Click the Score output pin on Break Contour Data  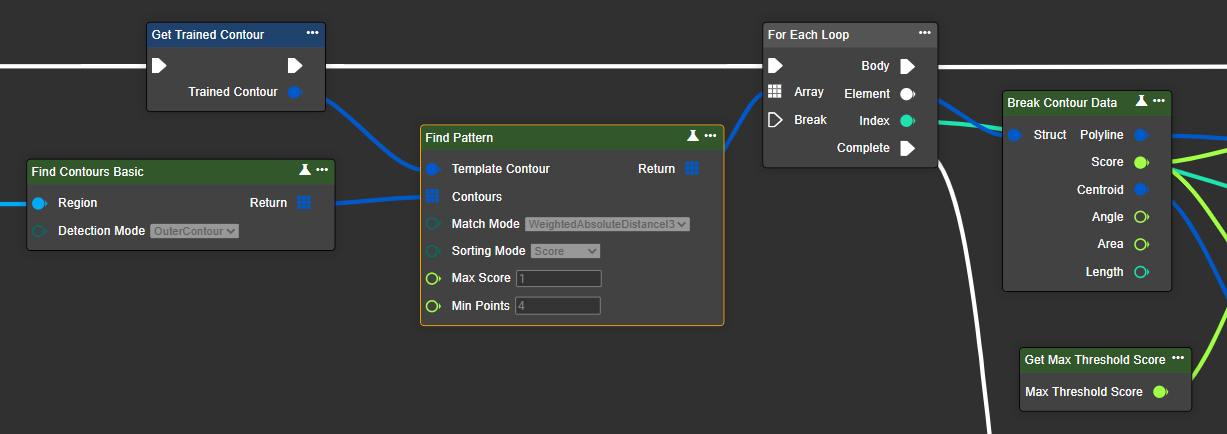[1141, 162]
